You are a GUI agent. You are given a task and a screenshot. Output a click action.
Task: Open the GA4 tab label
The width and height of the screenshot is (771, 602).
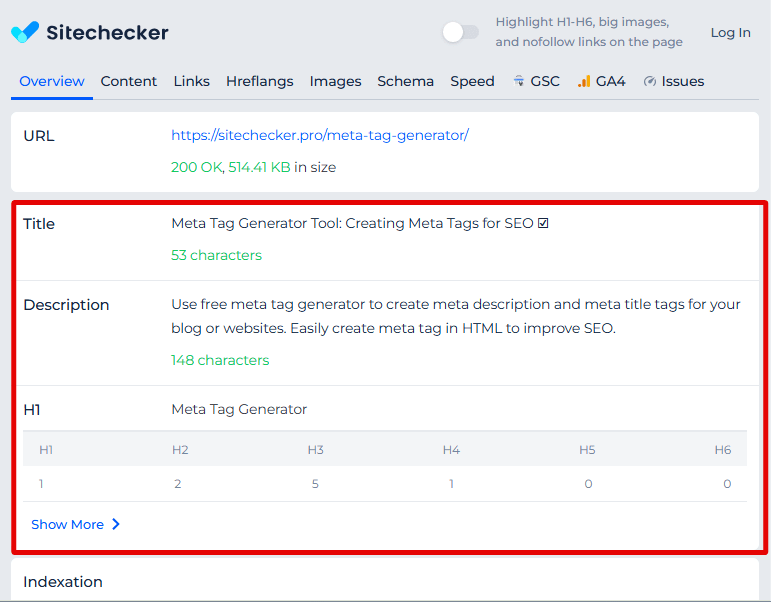click(x=610, y=81)
